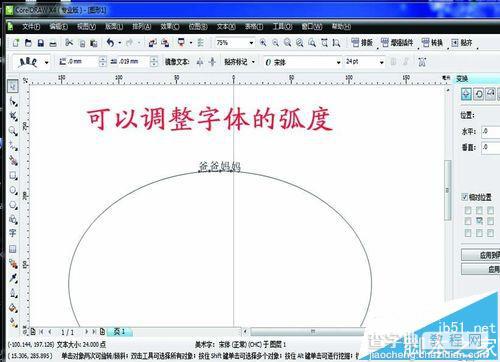Click the New document icon
The height and width of the screenshot is (362, 500).
[16, 43]
